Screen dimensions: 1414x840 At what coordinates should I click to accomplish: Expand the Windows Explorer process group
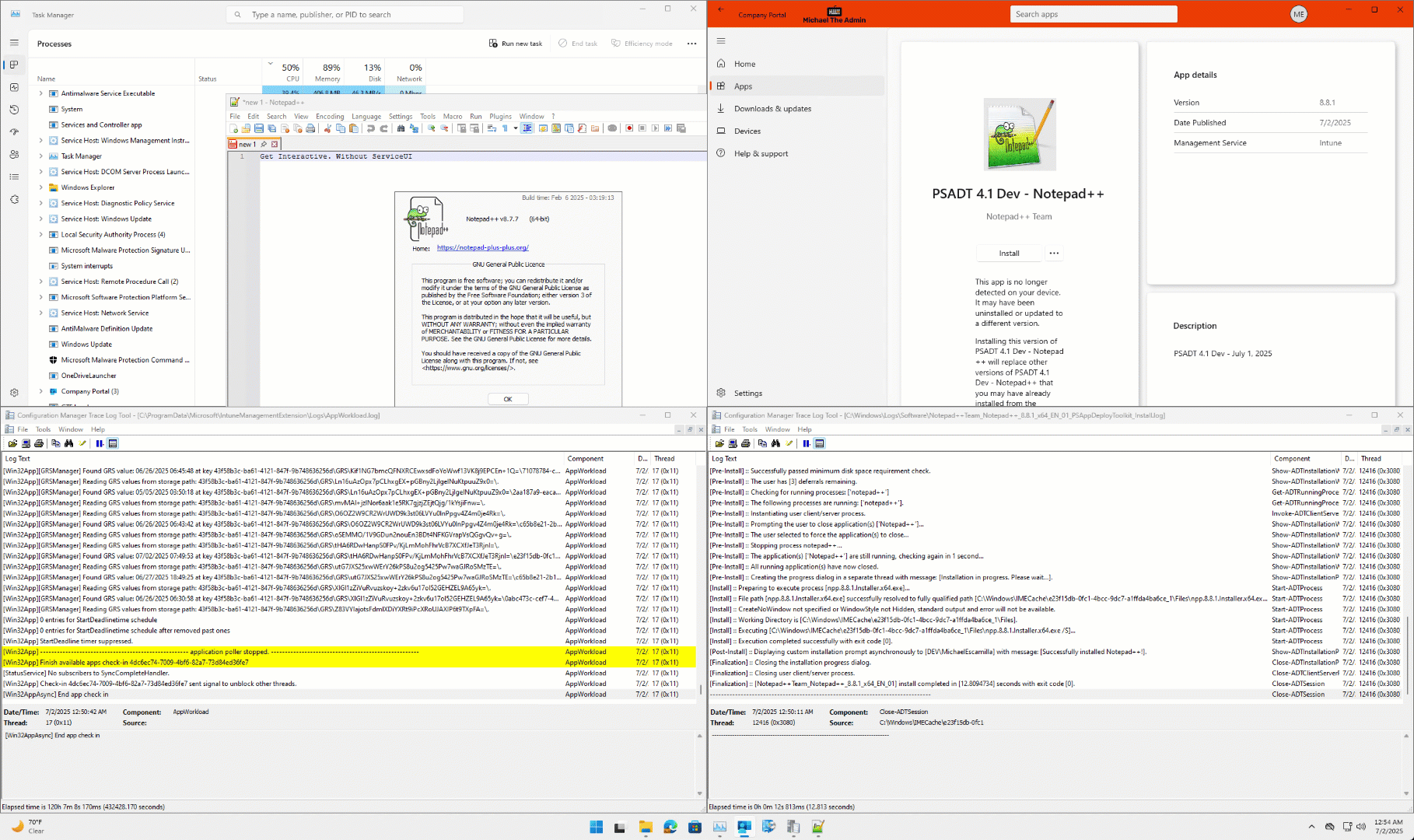pyautogui.click(x=40, y=187)
